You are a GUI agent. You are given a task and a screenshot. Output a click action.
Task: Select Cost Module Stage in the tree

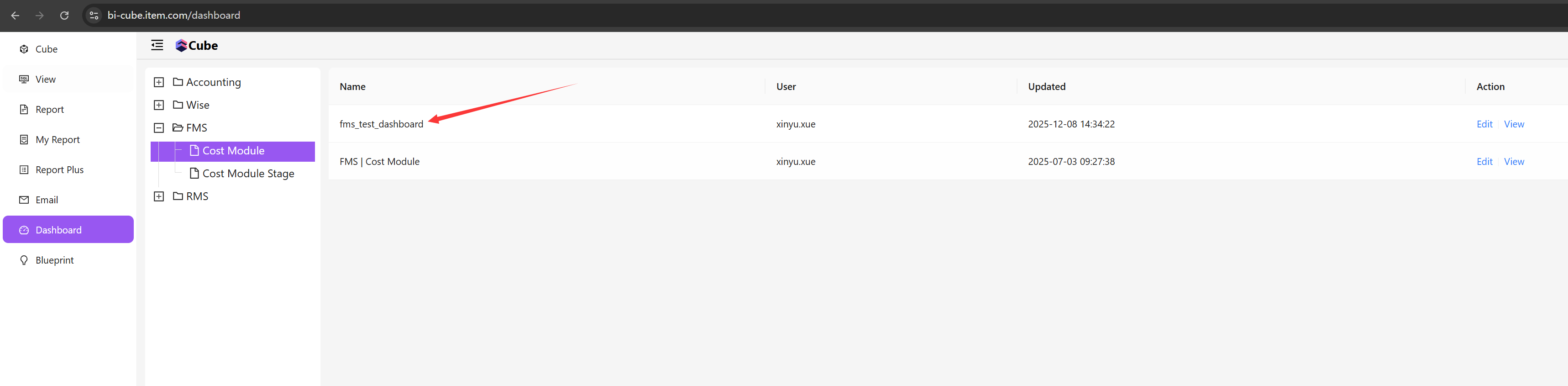[x=248, y=174]
